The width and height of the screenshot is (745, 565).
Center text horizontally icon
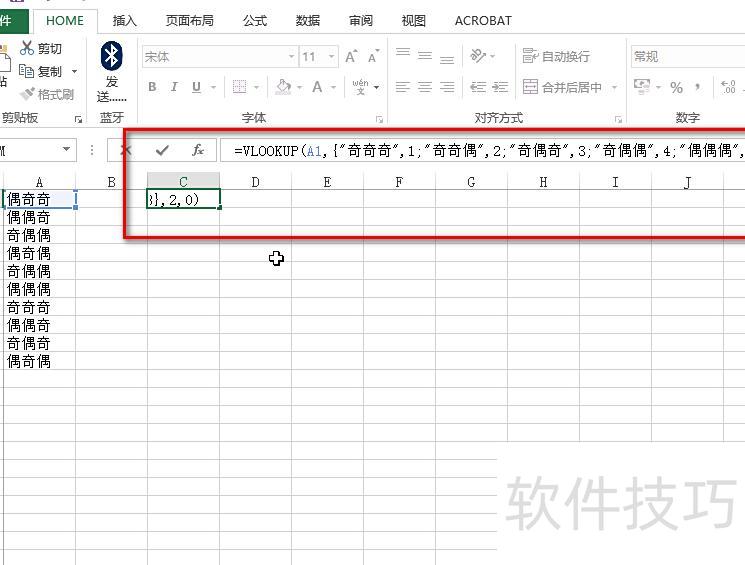425,87
